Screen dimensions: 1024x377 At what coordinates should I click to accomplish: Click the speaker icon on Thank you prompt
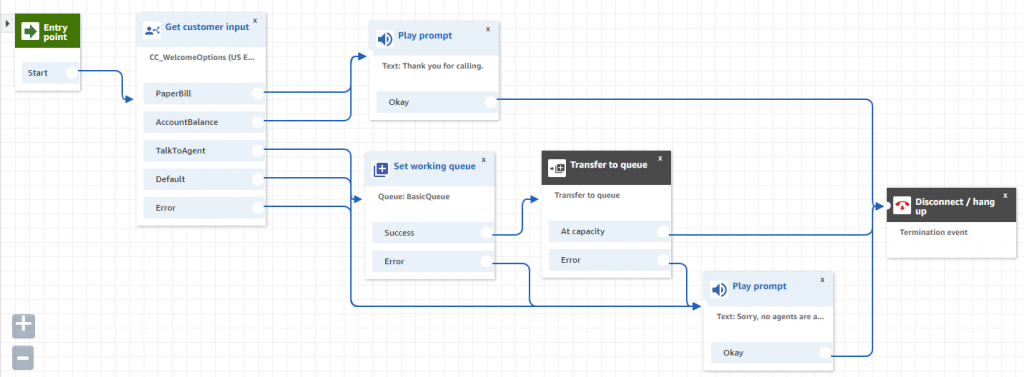point(385,39)
